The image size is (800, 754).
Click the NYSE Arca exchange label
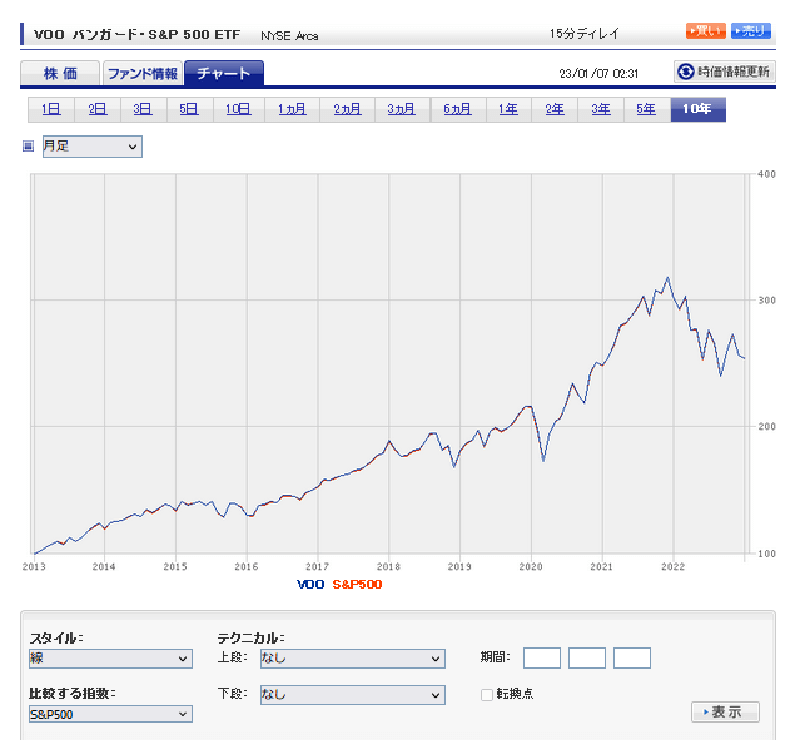[290, 36]
